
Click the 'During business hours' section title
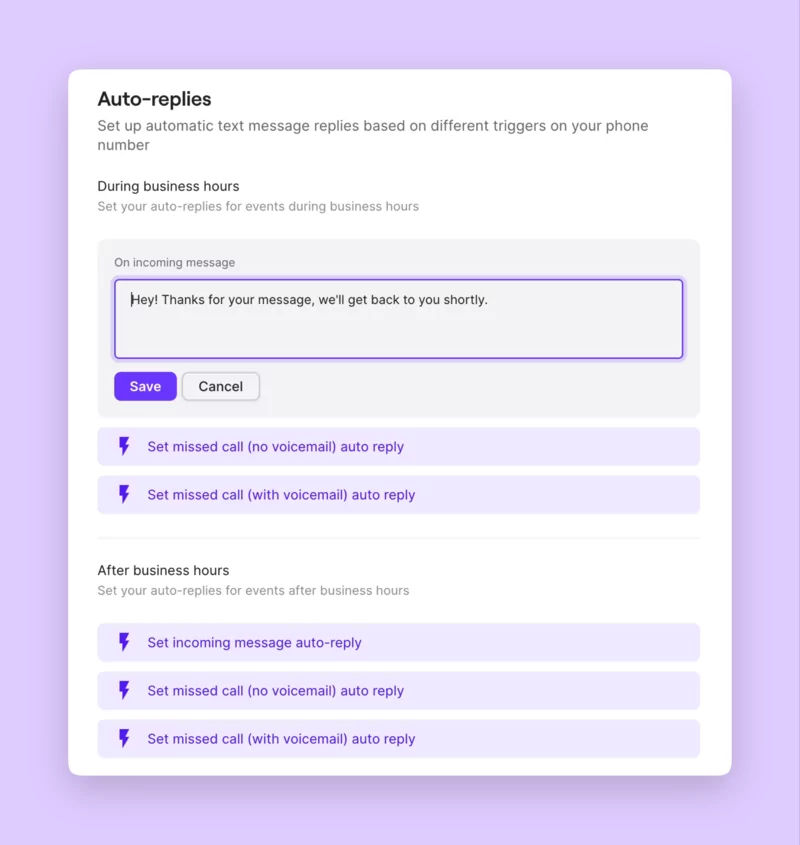point(168,186)
